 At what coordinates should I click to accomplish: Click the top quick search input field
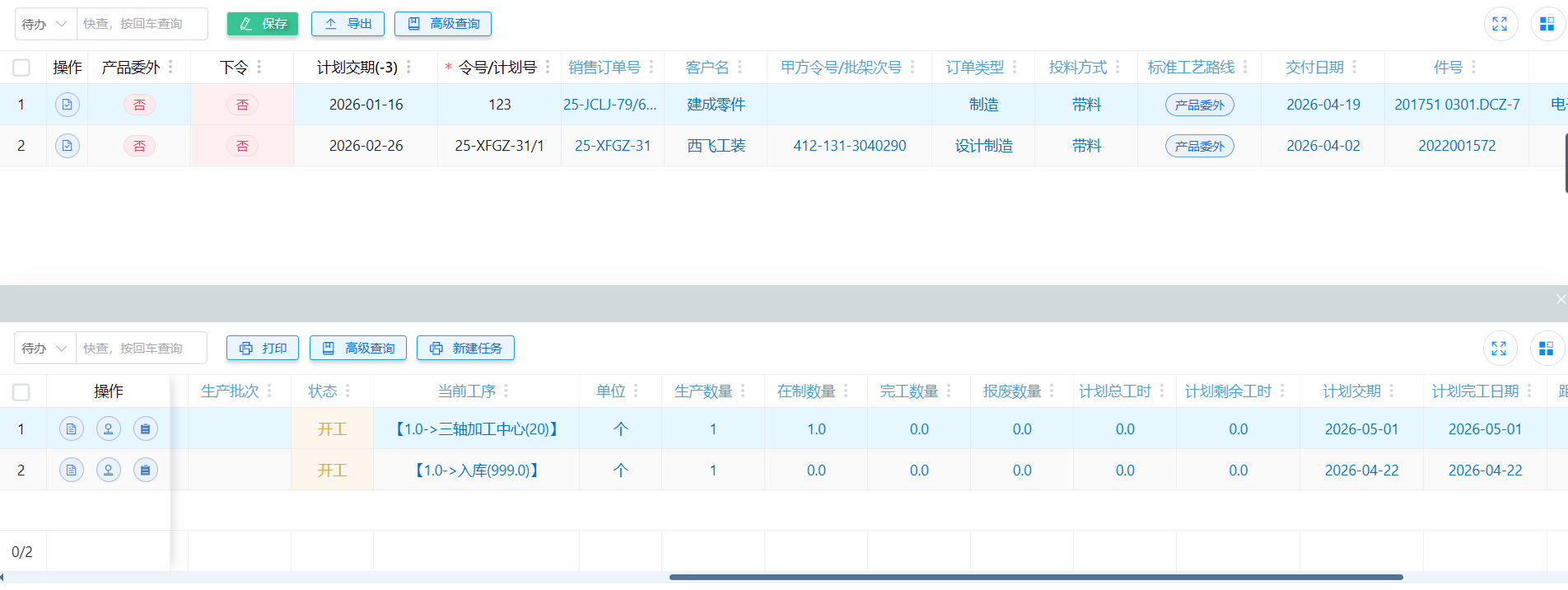click(141, 24)
